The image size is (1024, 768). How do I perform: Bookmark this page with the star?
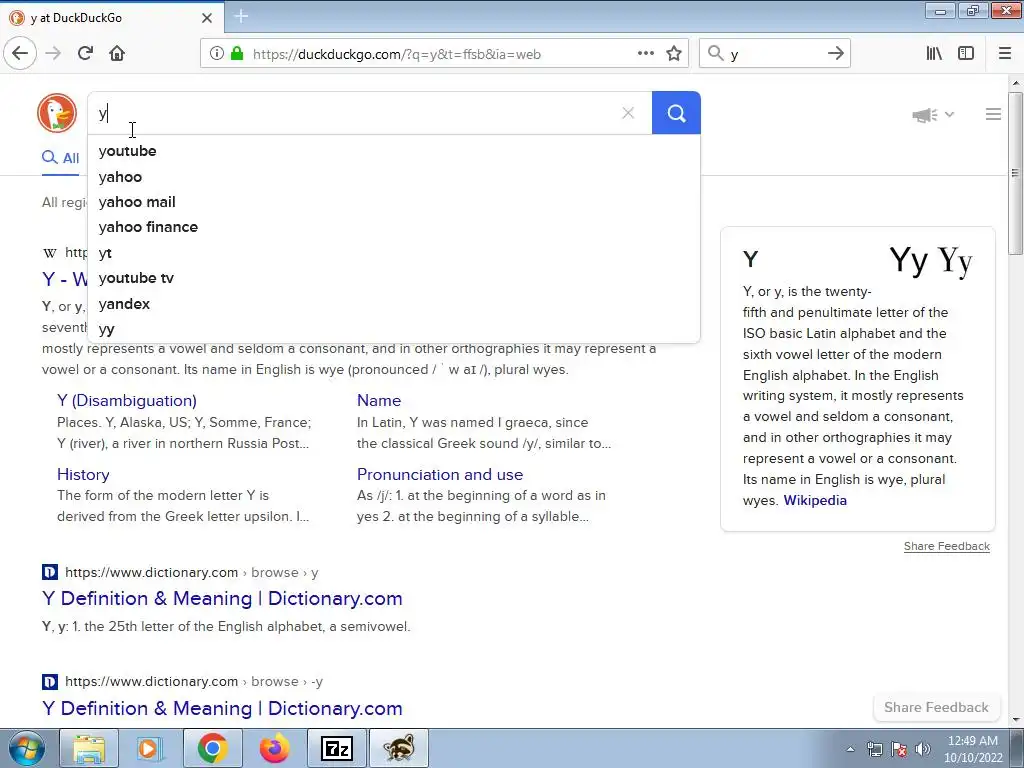[674, 54]
